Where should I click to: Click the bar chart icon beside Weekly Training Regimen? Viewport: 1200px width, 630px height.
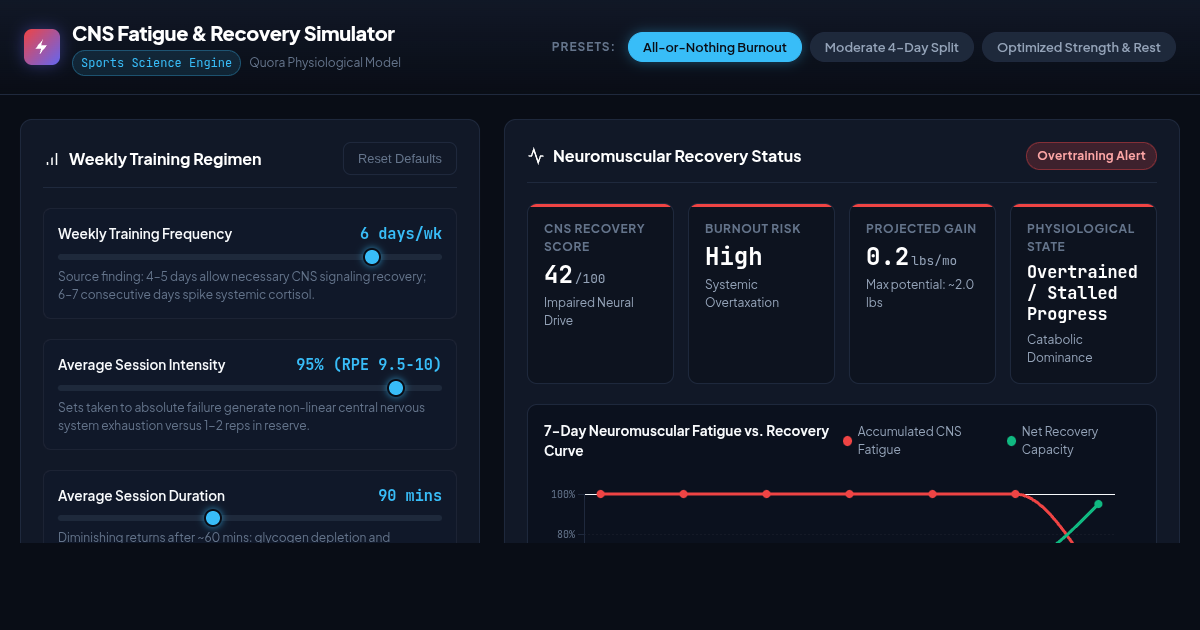52,159
